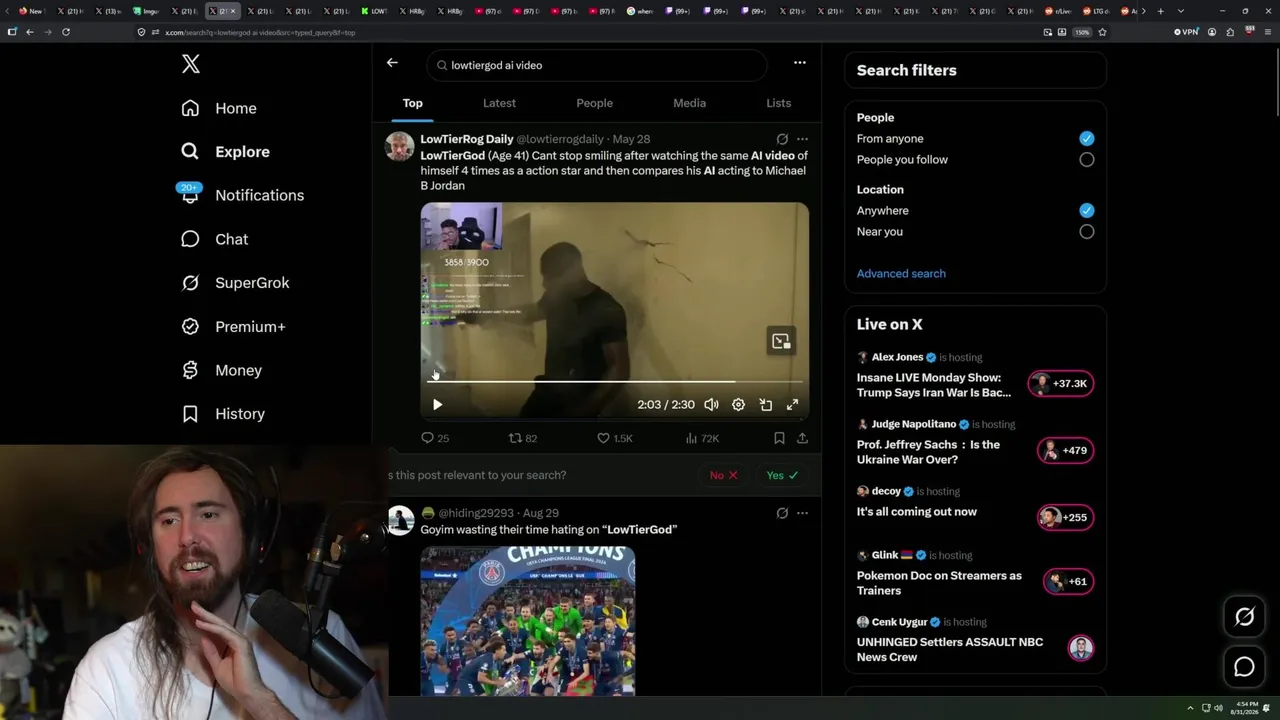Open the LowTierRog Daily profile name
This screenshot has width=1280, height=720.
[x=467, y=139]
